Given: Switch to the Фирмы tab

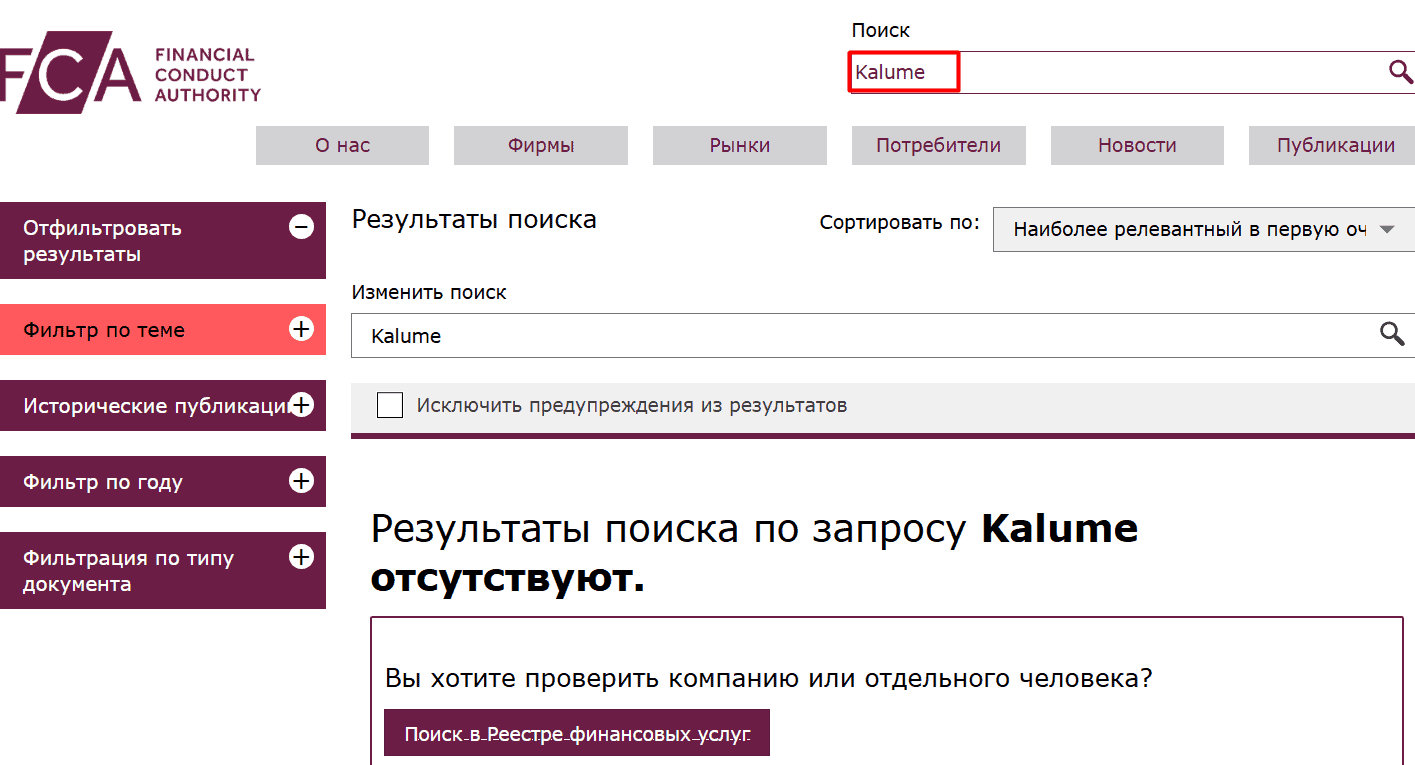Looking at the screenshot, I should coord(540,145).
